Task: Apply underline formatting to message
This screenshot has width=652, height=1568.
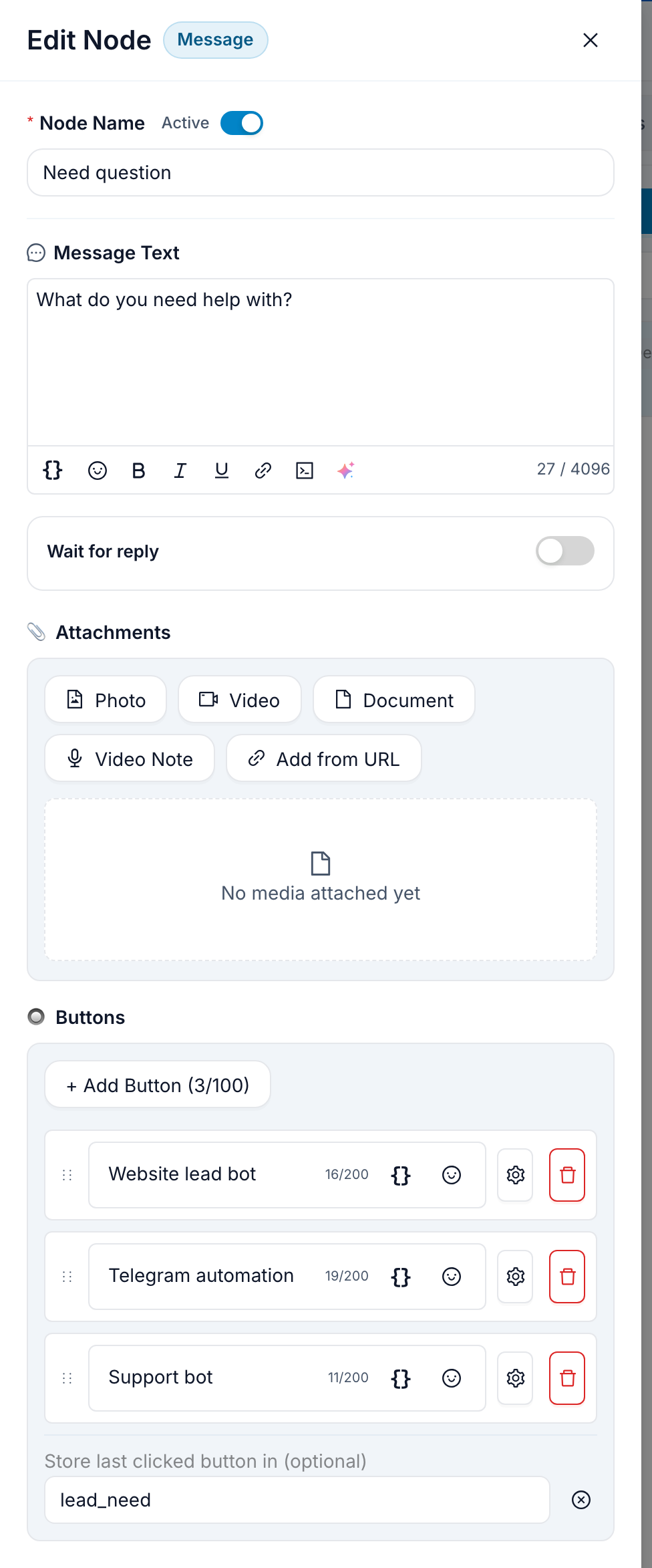Action: tap(222, 471)
